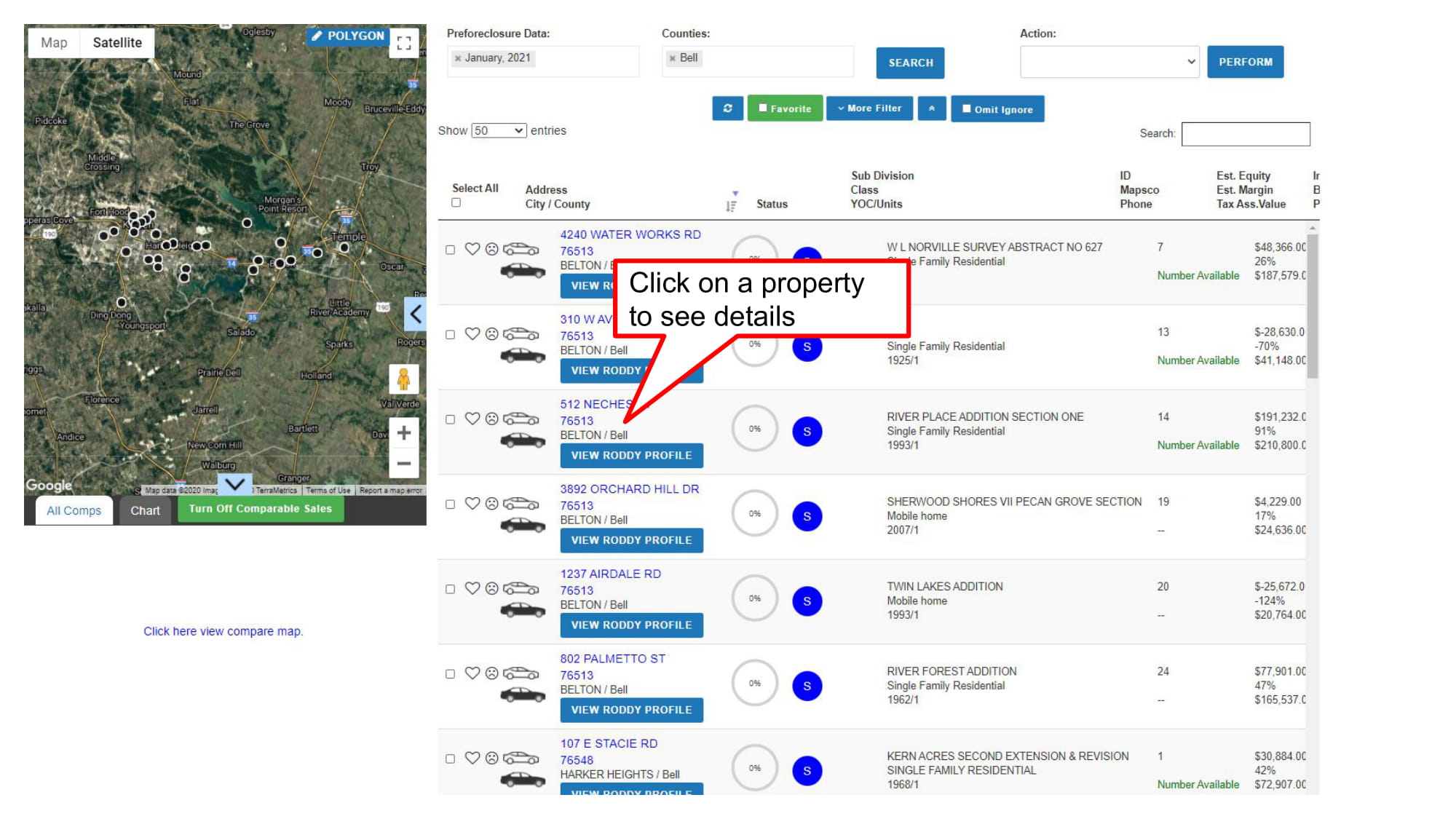
Task: Click in the Counties tag input field
Action: click(757, 61)
